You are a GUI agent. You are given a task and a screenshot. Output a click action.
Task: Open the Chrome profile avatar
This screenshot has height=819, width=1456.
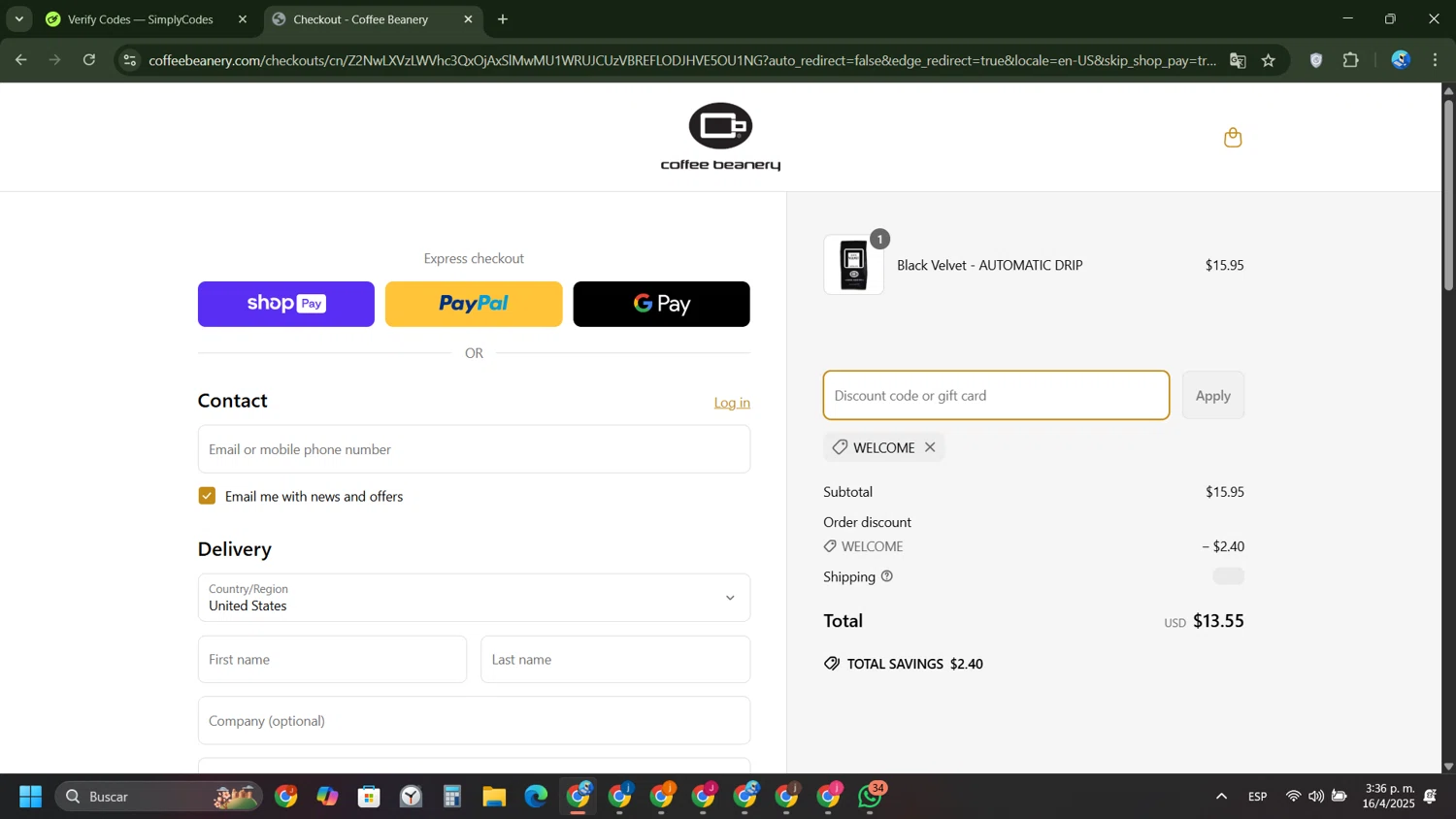(1401, 60)
